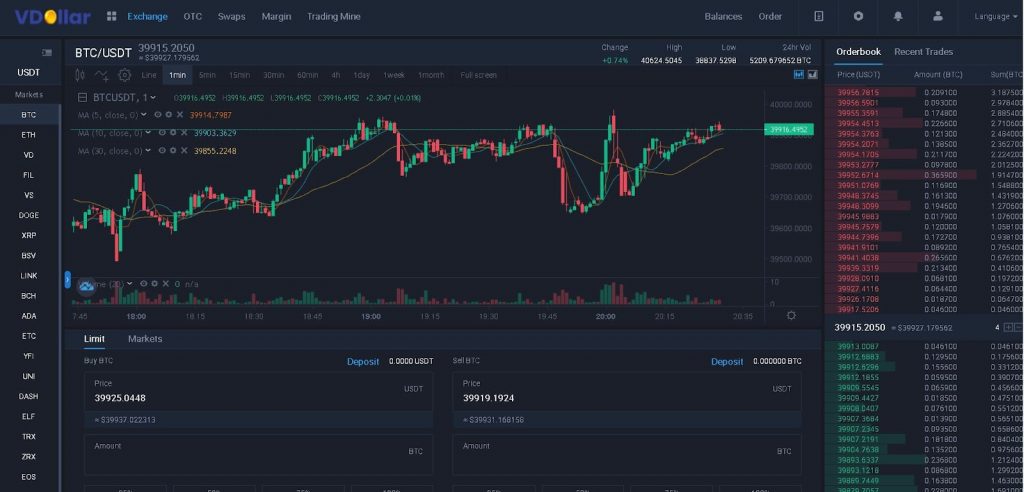Select the 15min interval

(x=239, y=75)
